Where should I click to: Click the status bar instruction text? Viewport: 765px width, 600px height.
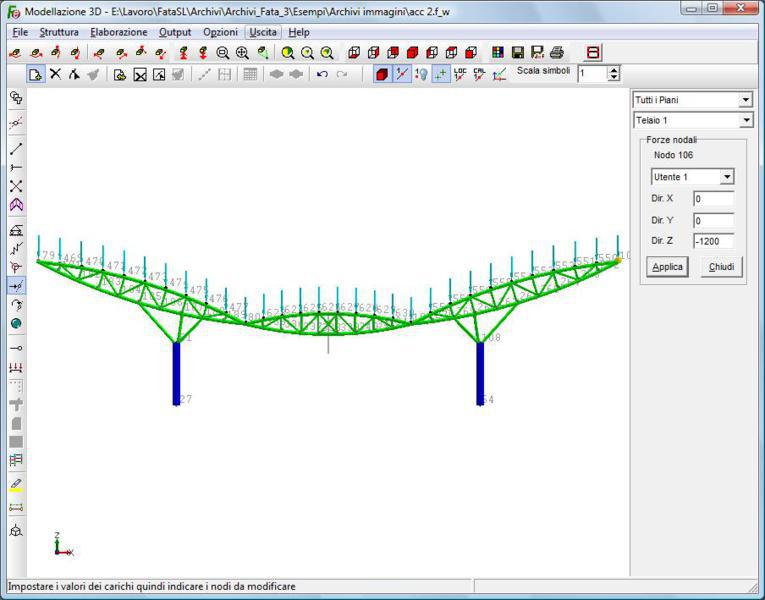pos(152,586)
